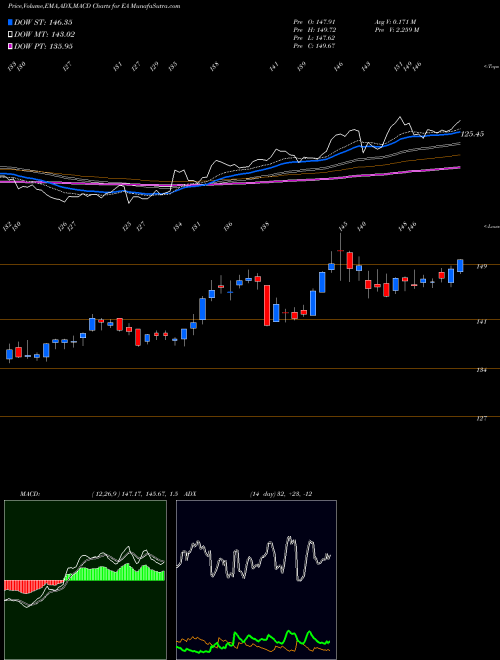Click the MACD (12,26,9) values text
The height and width of the screenshot is (660, 500).
pos(136,494)
